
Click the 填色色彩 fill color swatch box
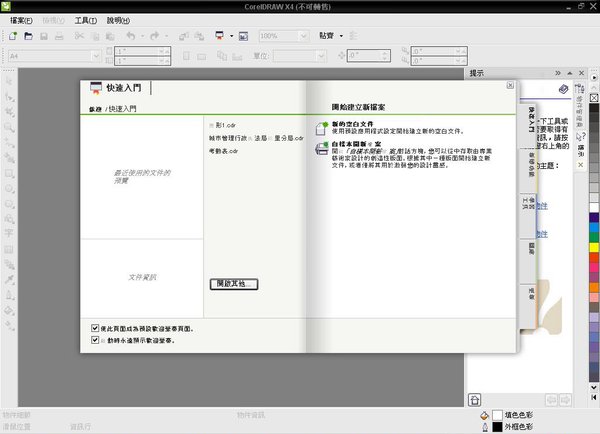(497, 415)
